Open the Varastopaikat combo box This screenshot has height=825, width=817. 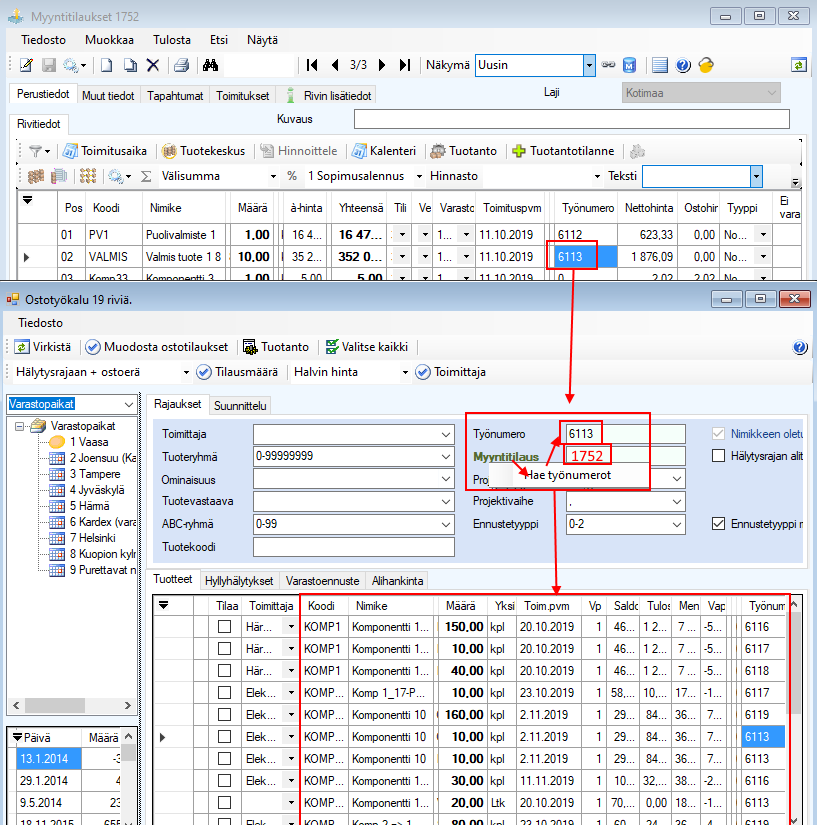click(129, 404)
